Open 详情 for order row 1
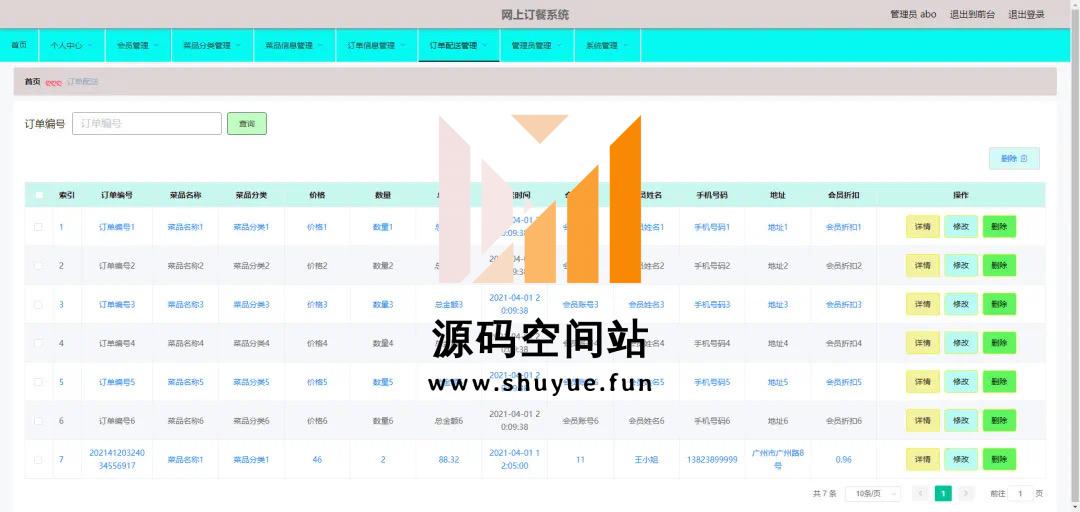The image size is (1080, 512). coord(922,227)
